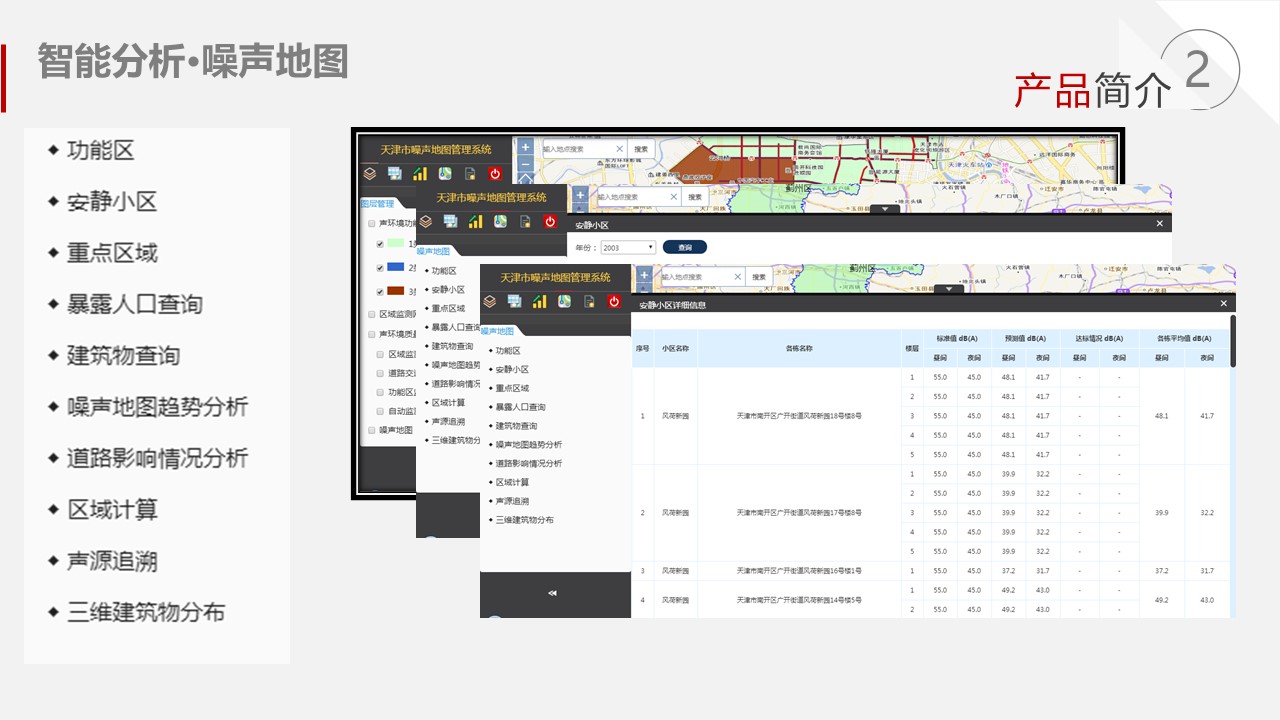Click the document icon in the front-most window toolbar

coord(589,301)
